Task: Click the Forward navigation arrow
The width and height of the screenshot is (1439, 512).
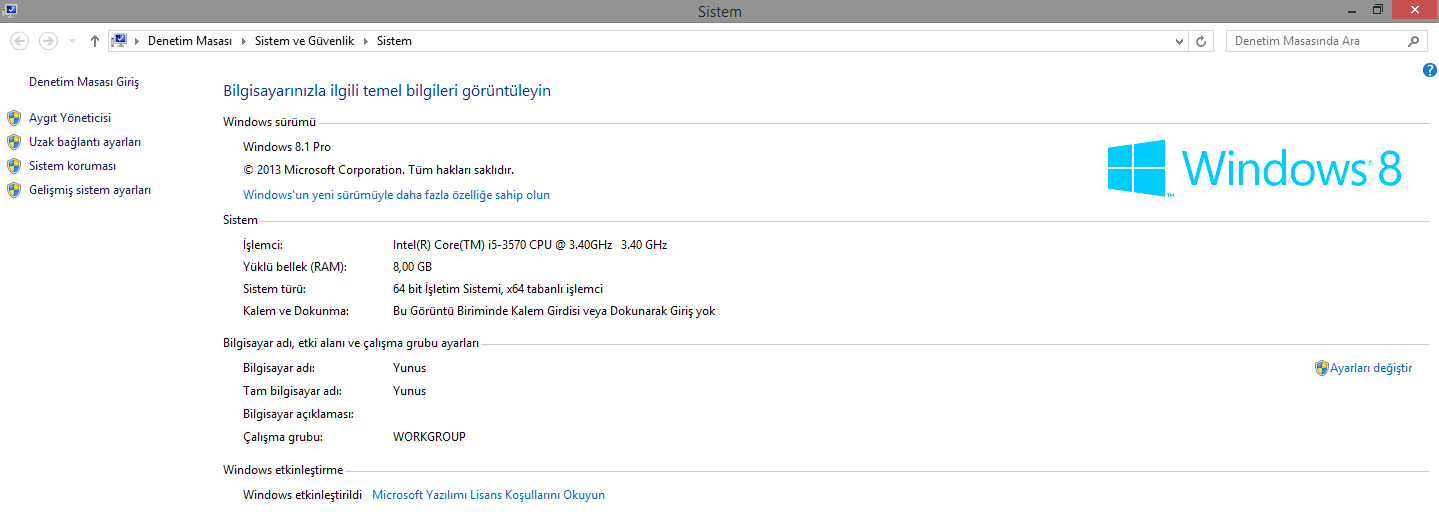Action: point(48,41)
